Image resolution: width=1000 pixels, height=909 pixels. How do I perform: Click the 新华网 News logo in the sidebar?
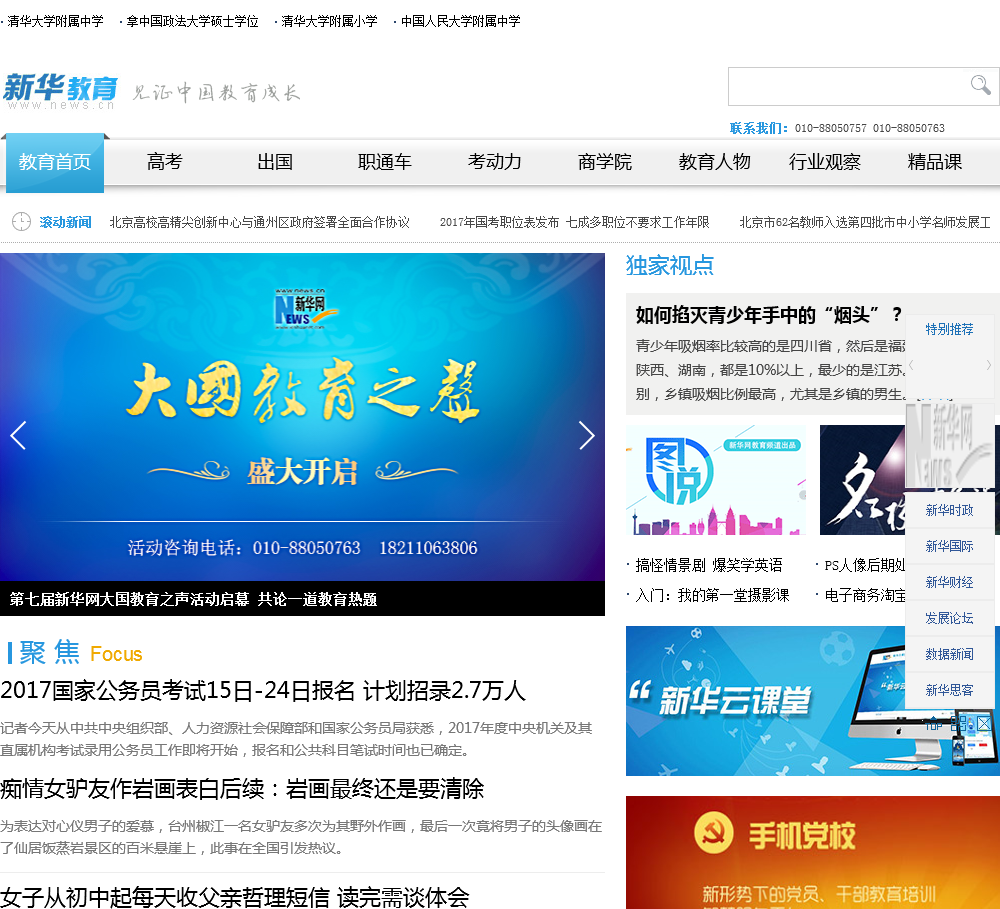[950, 447]
